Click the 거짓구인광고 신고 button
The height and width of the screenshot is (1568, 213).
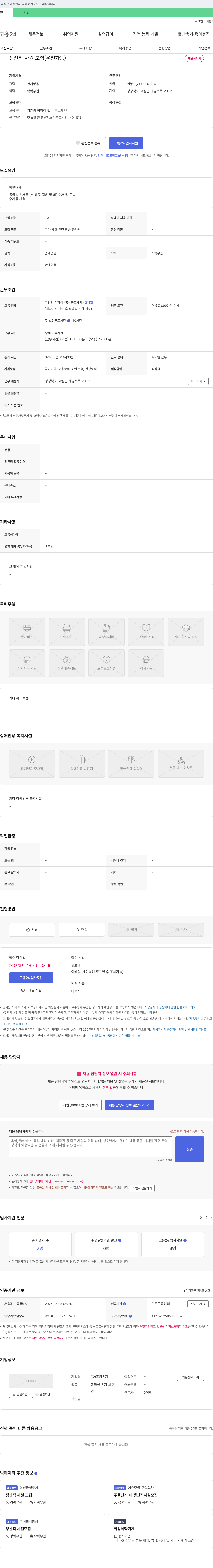197,1290
